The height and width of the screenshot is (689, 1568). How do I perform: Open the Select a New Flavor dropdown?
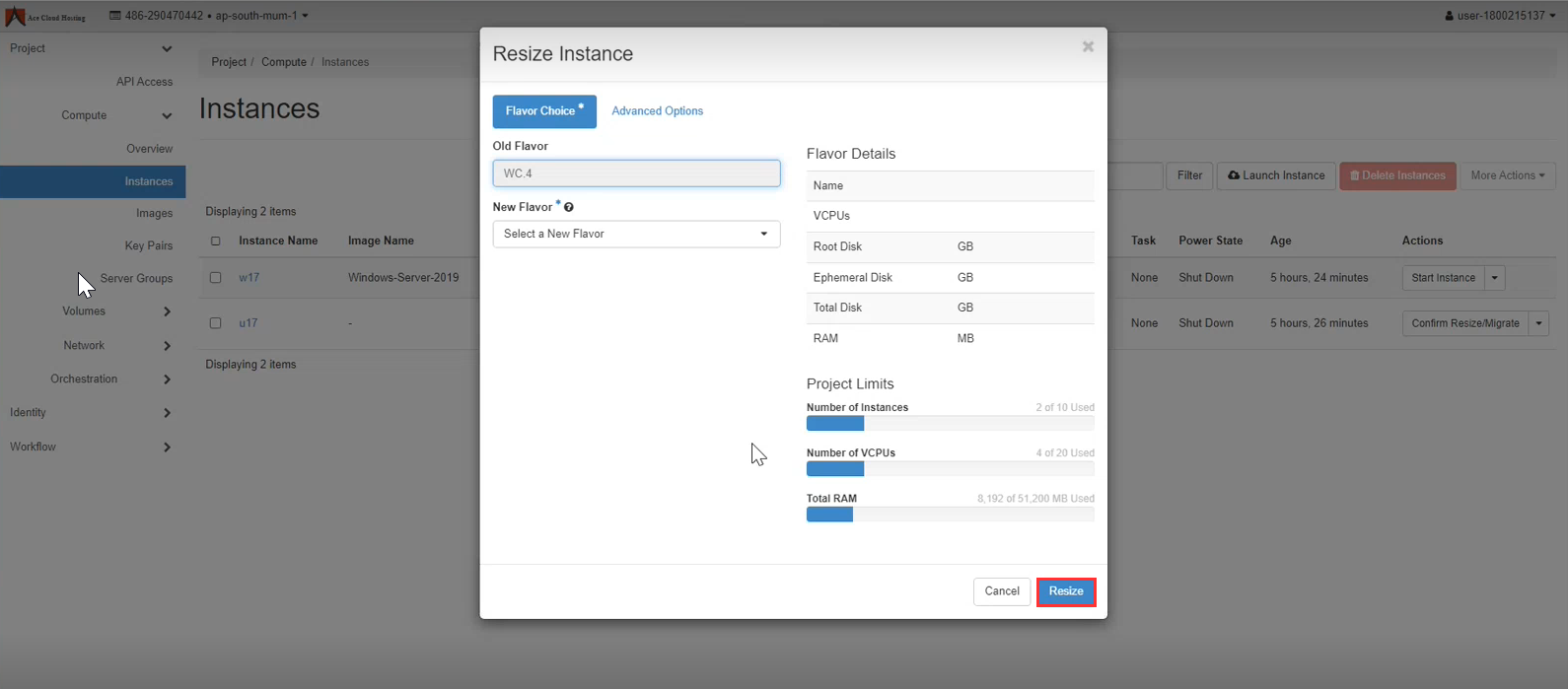click(636, 234)
